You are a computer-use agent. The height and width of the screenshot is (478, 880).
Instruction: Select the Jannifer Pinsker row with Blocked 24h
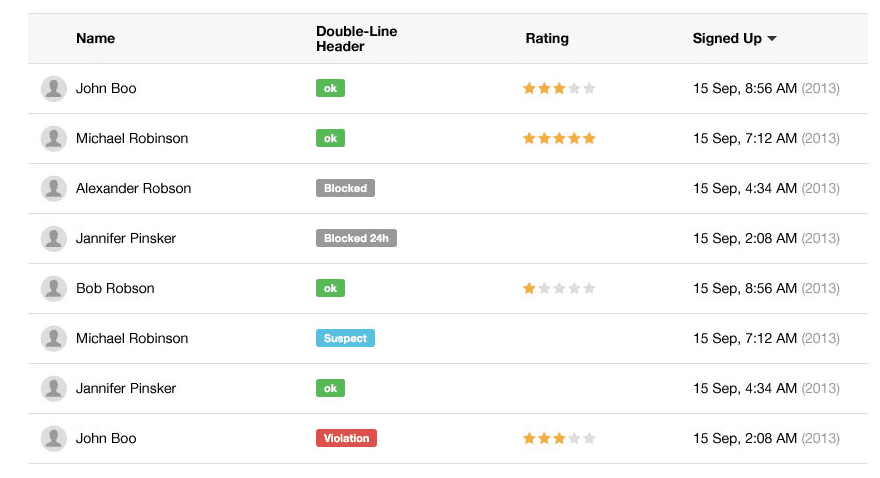pyautogui.click(x=125, y=238)
